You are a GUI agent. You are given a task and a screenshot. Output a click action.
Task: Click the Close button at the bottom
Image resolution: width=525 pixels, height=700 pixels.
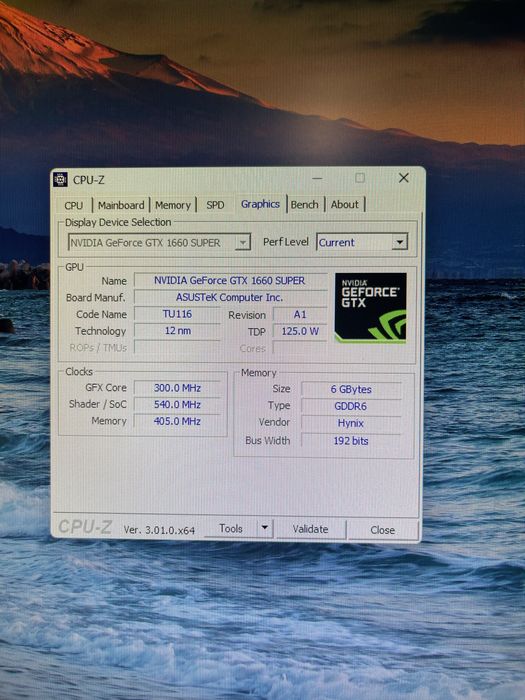click(383, 530)
